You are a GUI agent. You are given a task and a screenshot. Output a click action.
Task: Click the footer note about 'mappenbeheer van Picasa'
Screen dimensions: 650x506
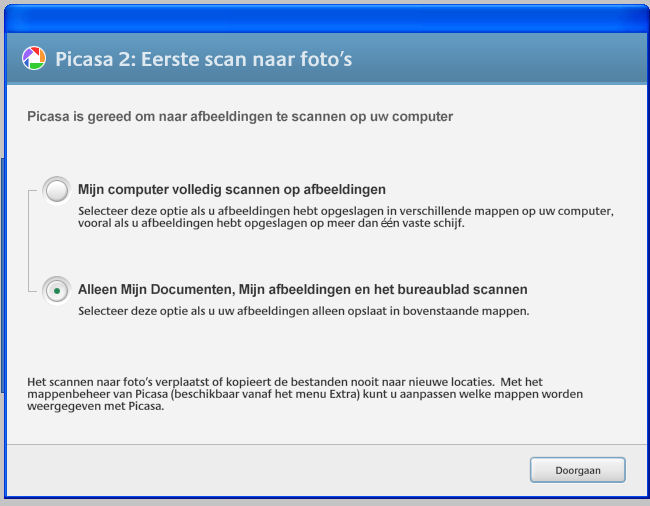(x=305, y=394)
